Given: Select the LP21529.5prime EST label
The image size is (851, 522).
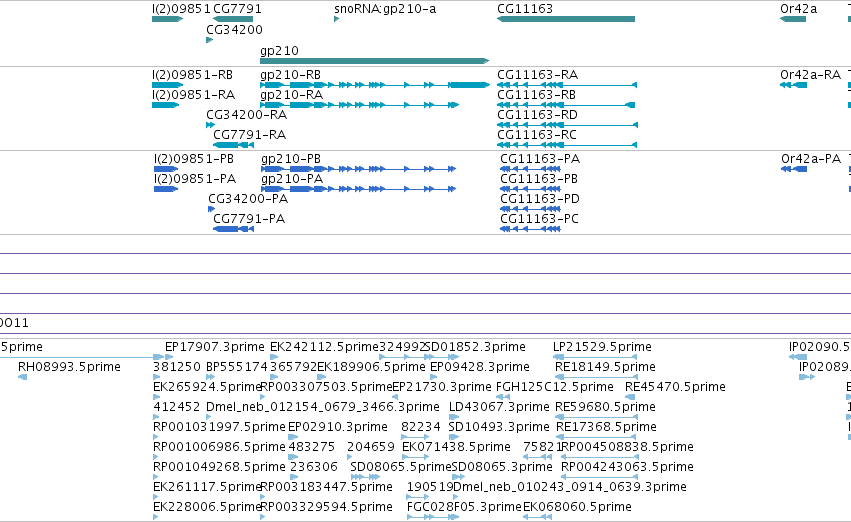Looking at the screenshot, I should click(602, 347).
